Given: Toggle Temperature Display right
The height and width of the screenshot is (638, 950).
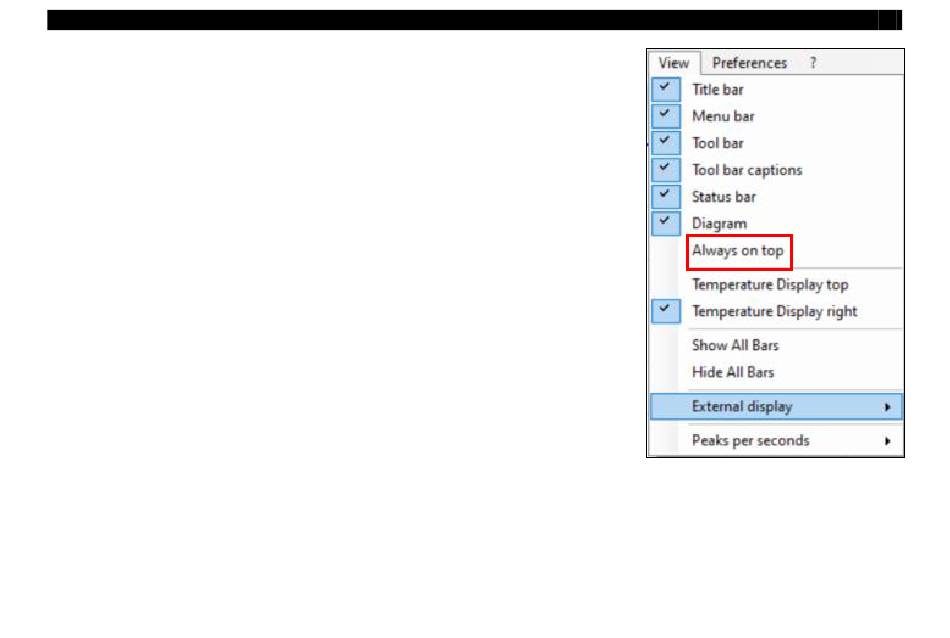Looking at the screenshot, I should point(776,311).
